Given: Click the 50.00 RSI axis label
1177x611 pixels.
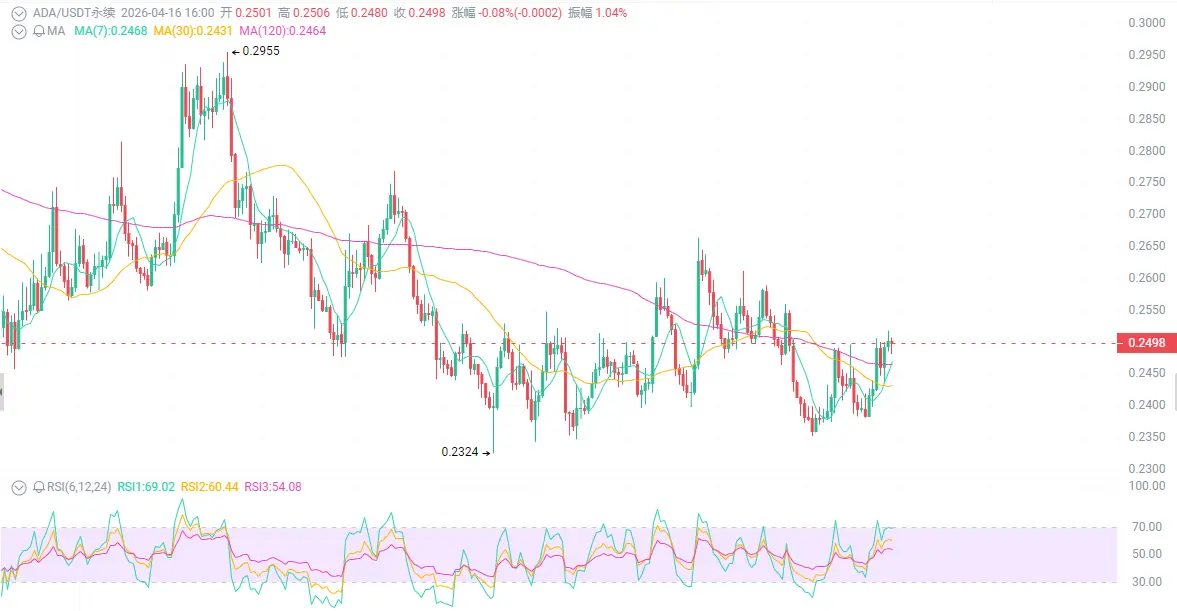Looking at the screenshot, I should tap(1147, 554).
